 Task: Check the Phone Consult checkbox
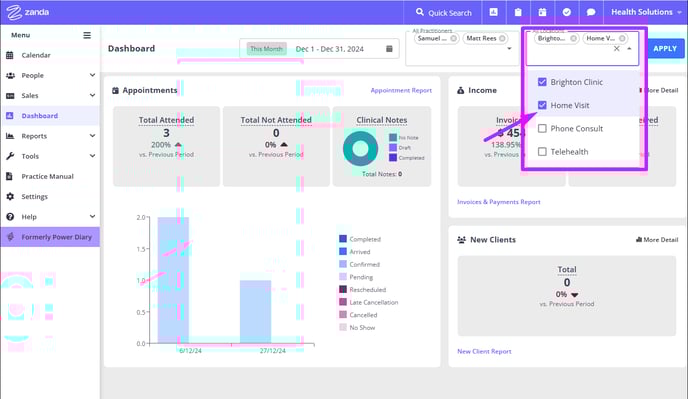pos(542,129)
